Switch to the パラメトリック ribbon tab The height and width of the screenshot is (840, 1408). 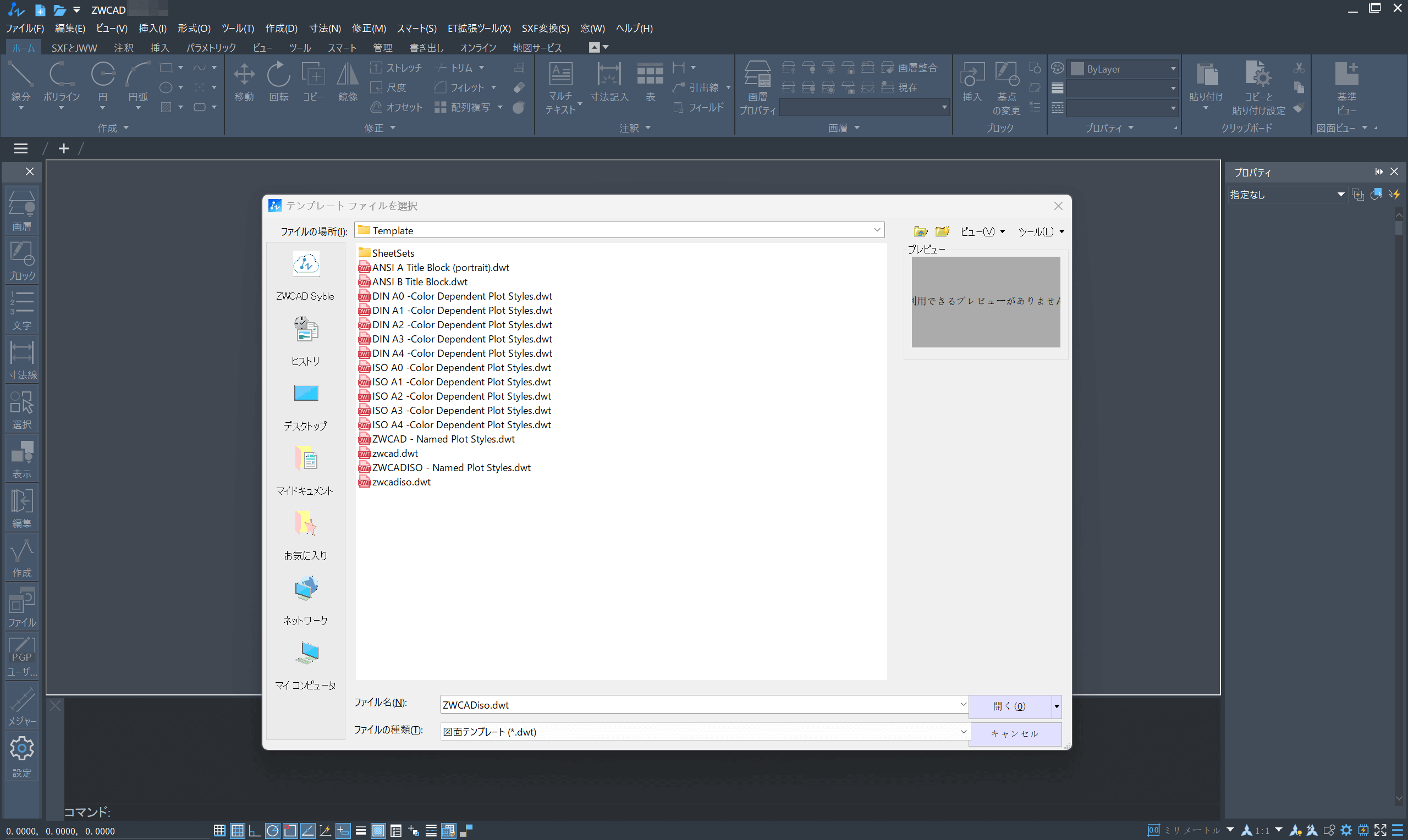click(211, 48)
